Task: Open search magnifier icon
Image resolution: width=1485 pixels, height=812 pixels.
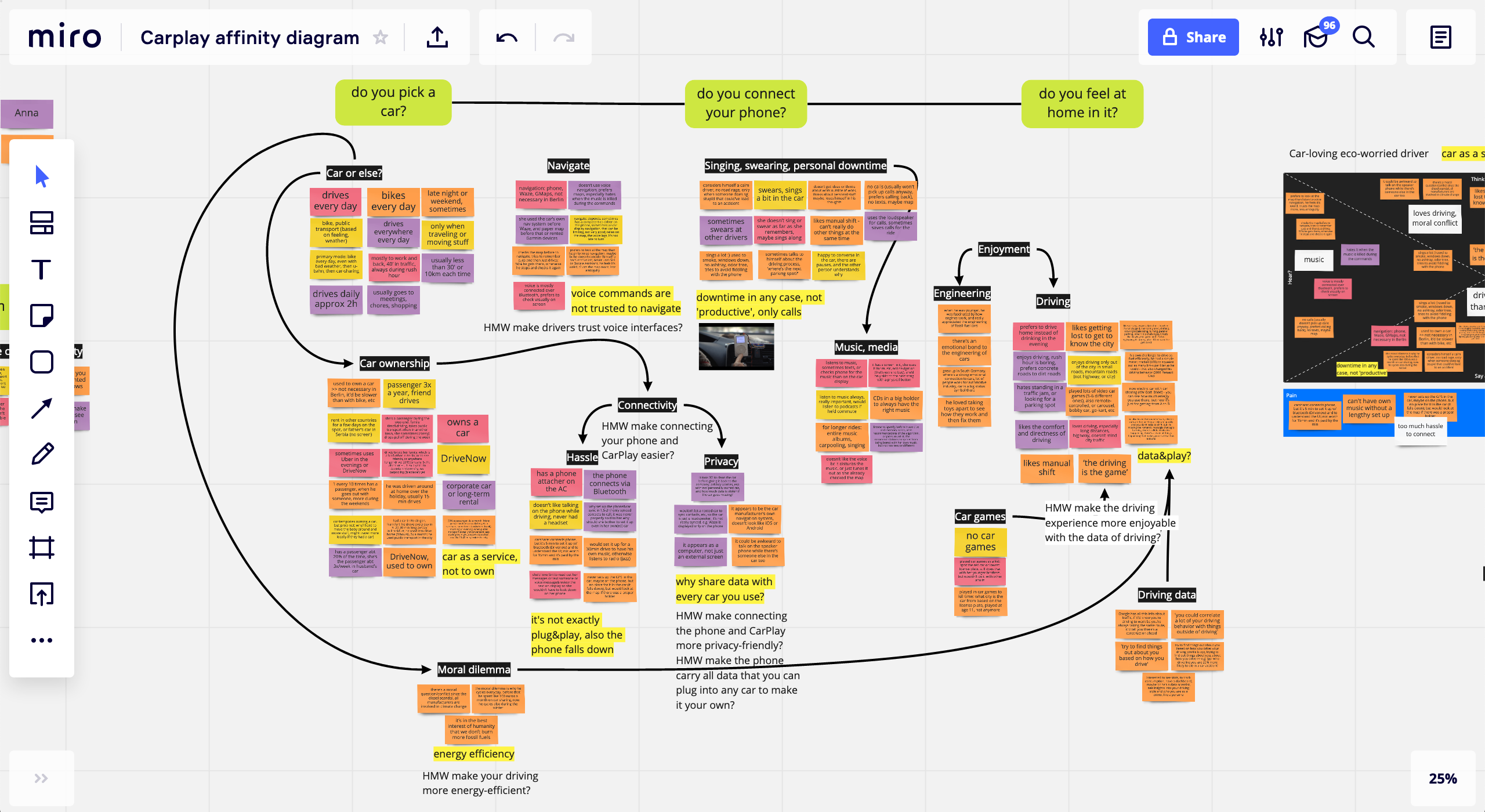Action: 1364,37
